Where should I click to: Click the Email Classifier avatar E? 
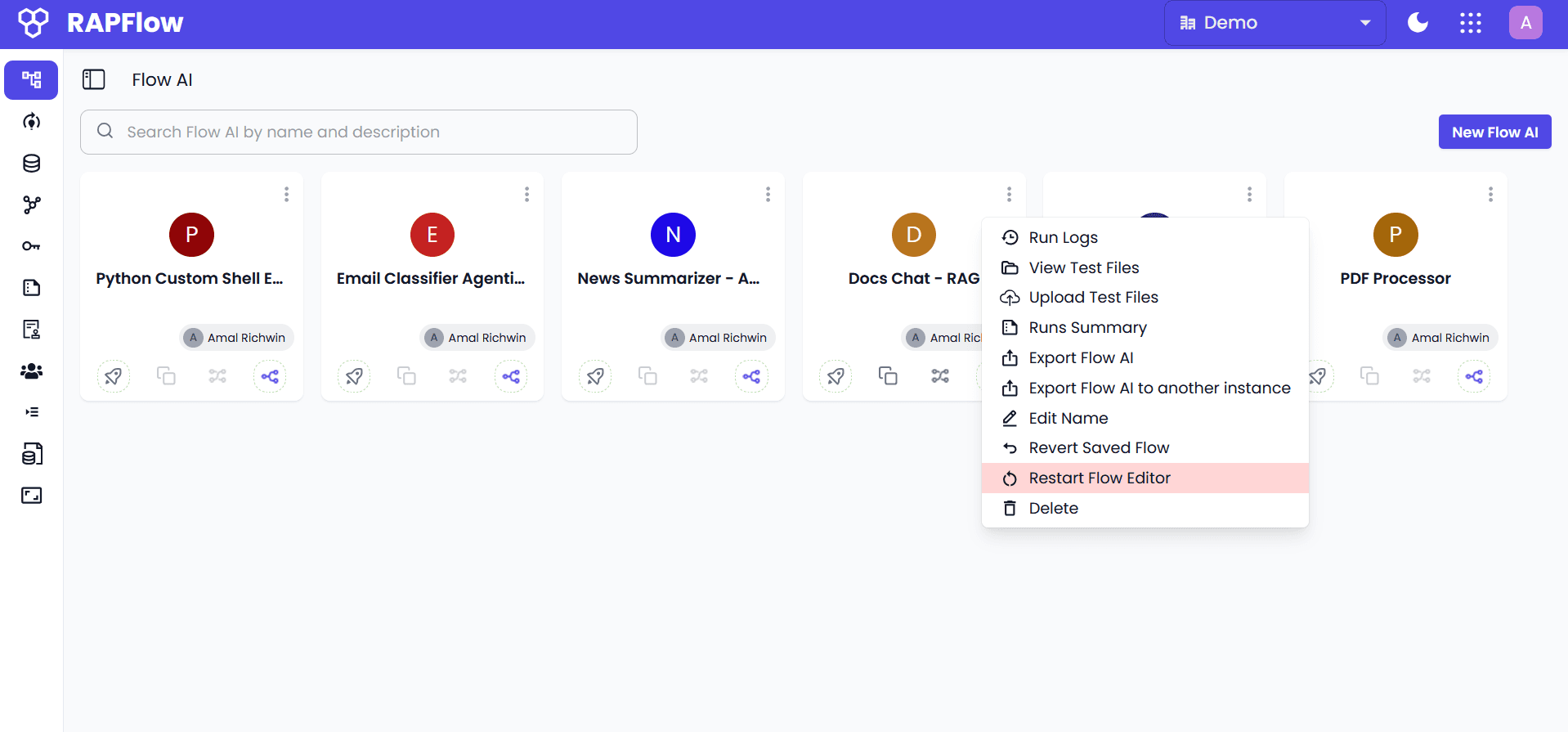(432, 235)
